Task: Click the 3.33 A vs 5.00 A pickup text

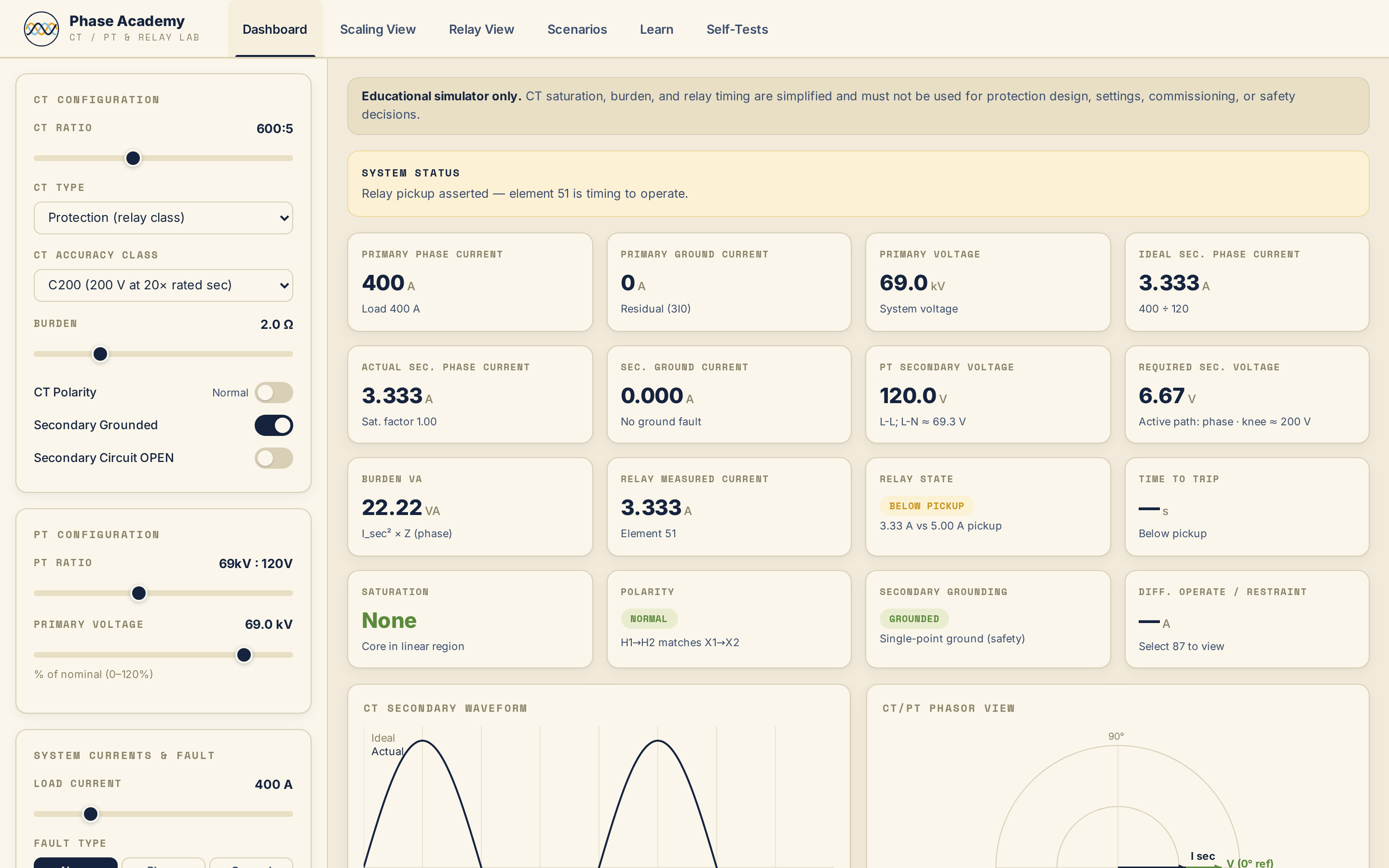Action: 940,526
